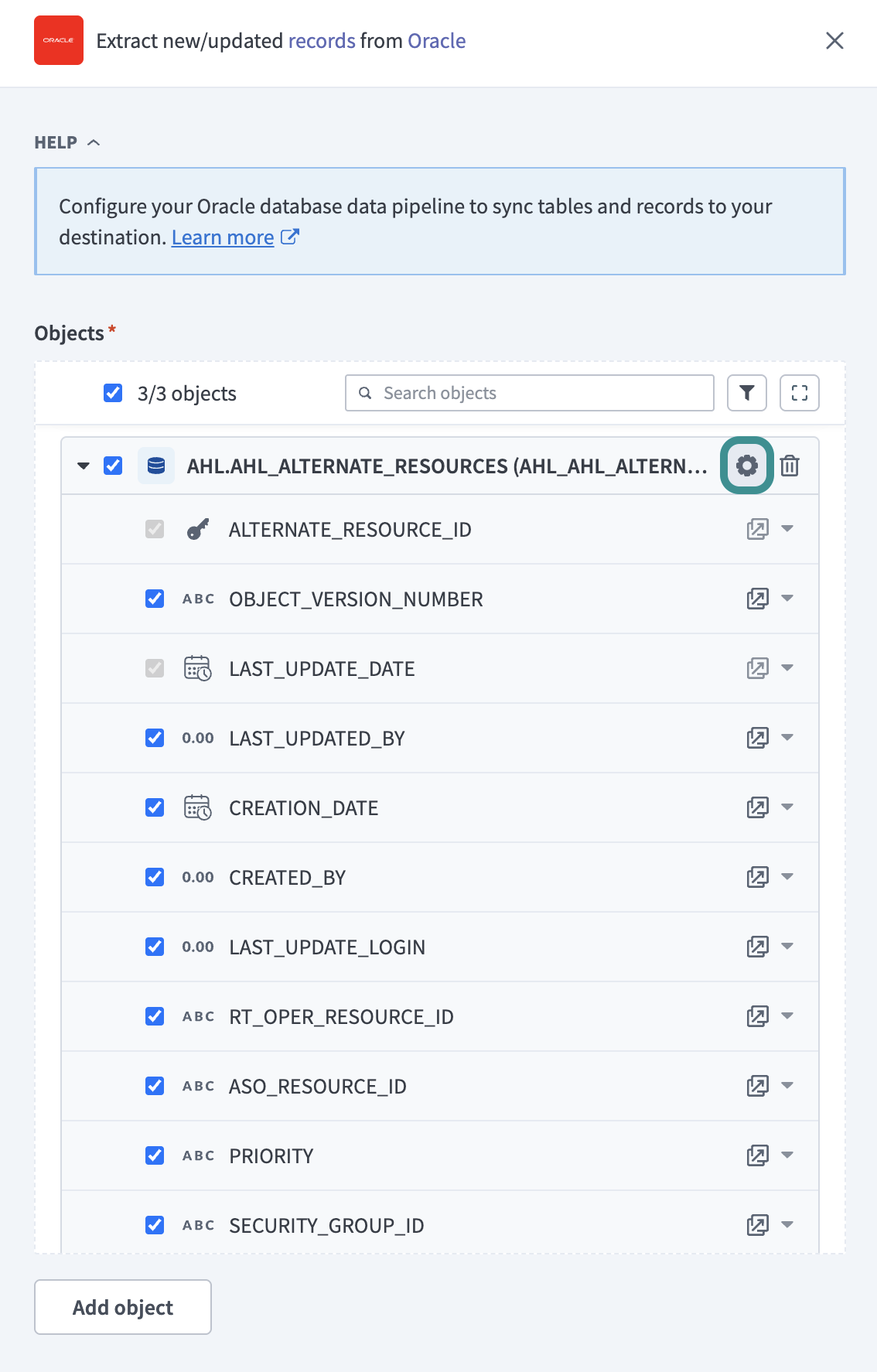Uncheck RT_OPER_RESOURCE_ID field checkbox
This screenshot has height=1372, width=877.
pyautogui.click(x=155, y=1016)
